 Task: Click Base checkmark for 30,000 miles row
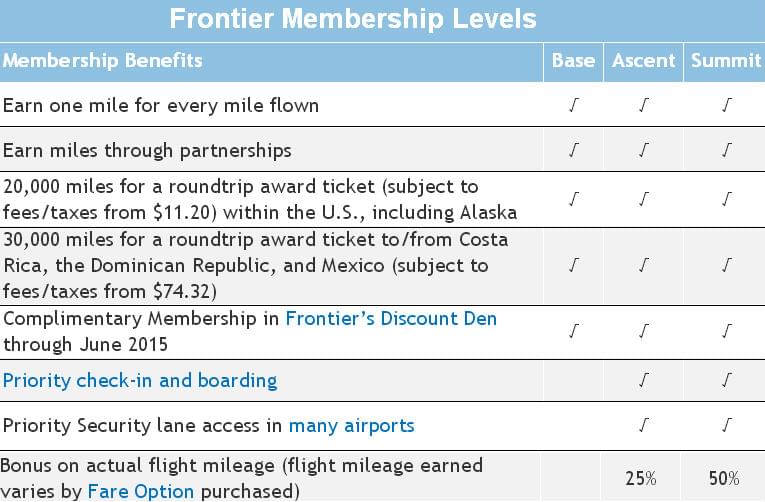(574, 265)
